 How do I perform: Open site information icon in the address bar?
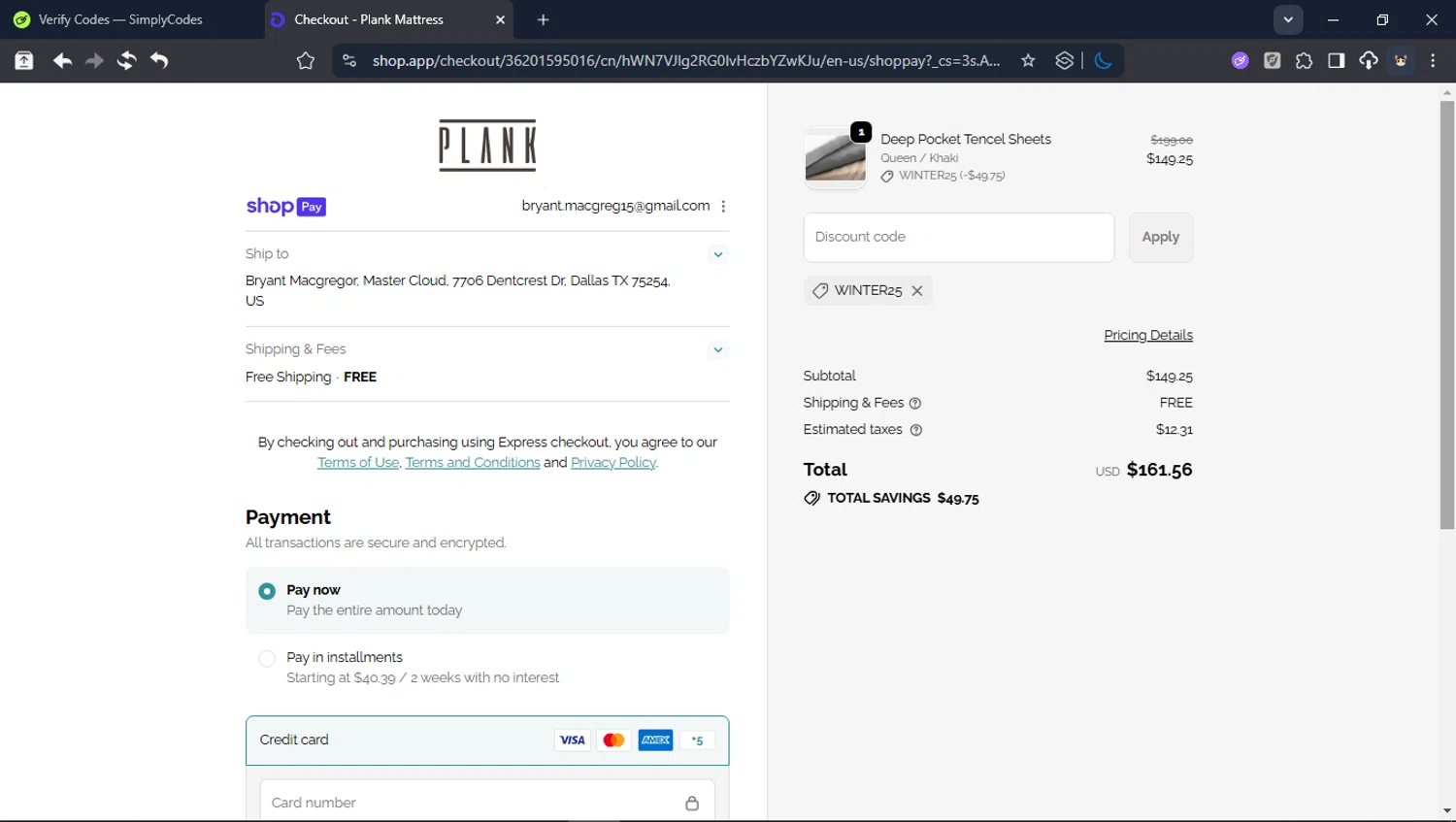[349, 60]
